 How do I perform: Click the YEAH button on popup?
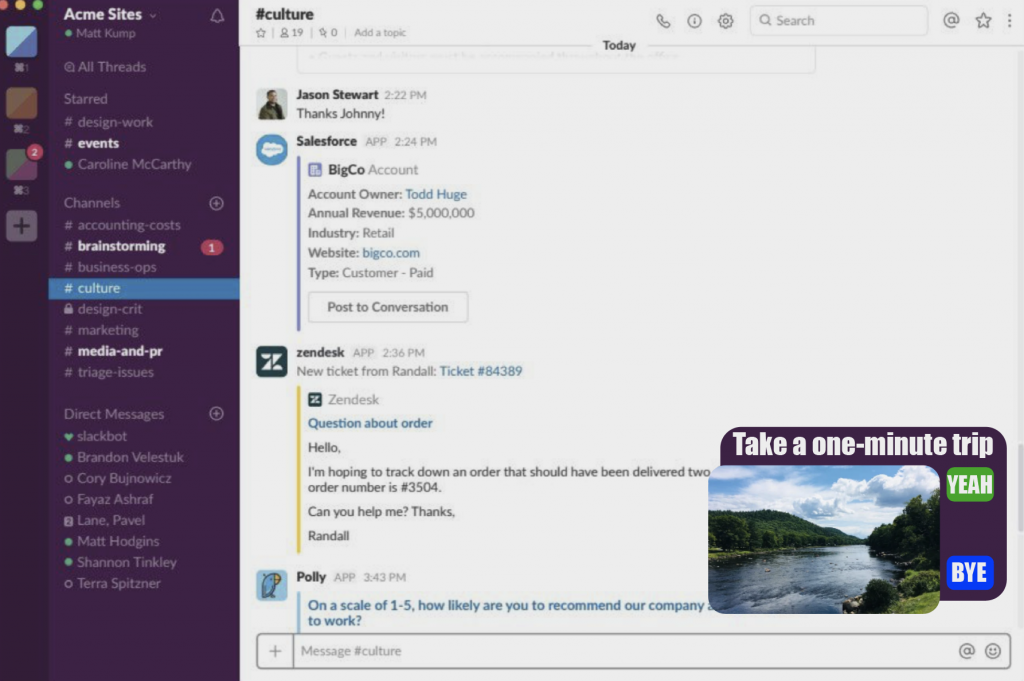[969, 486]
